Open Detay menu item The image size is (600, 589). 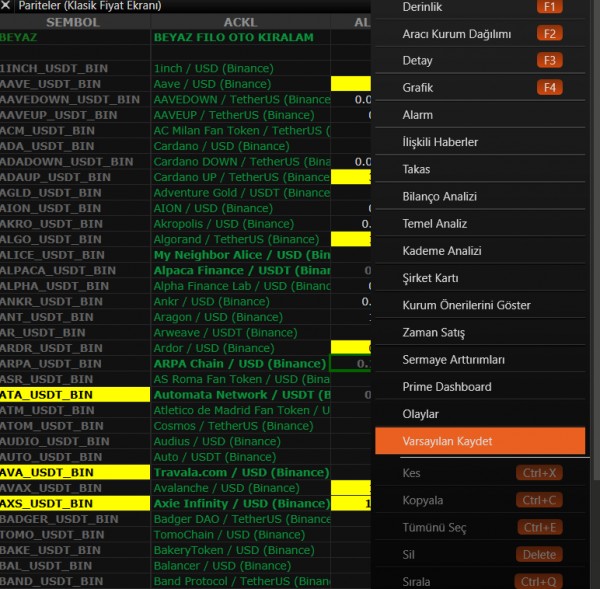pyautogui.click(x=480, y=61)
